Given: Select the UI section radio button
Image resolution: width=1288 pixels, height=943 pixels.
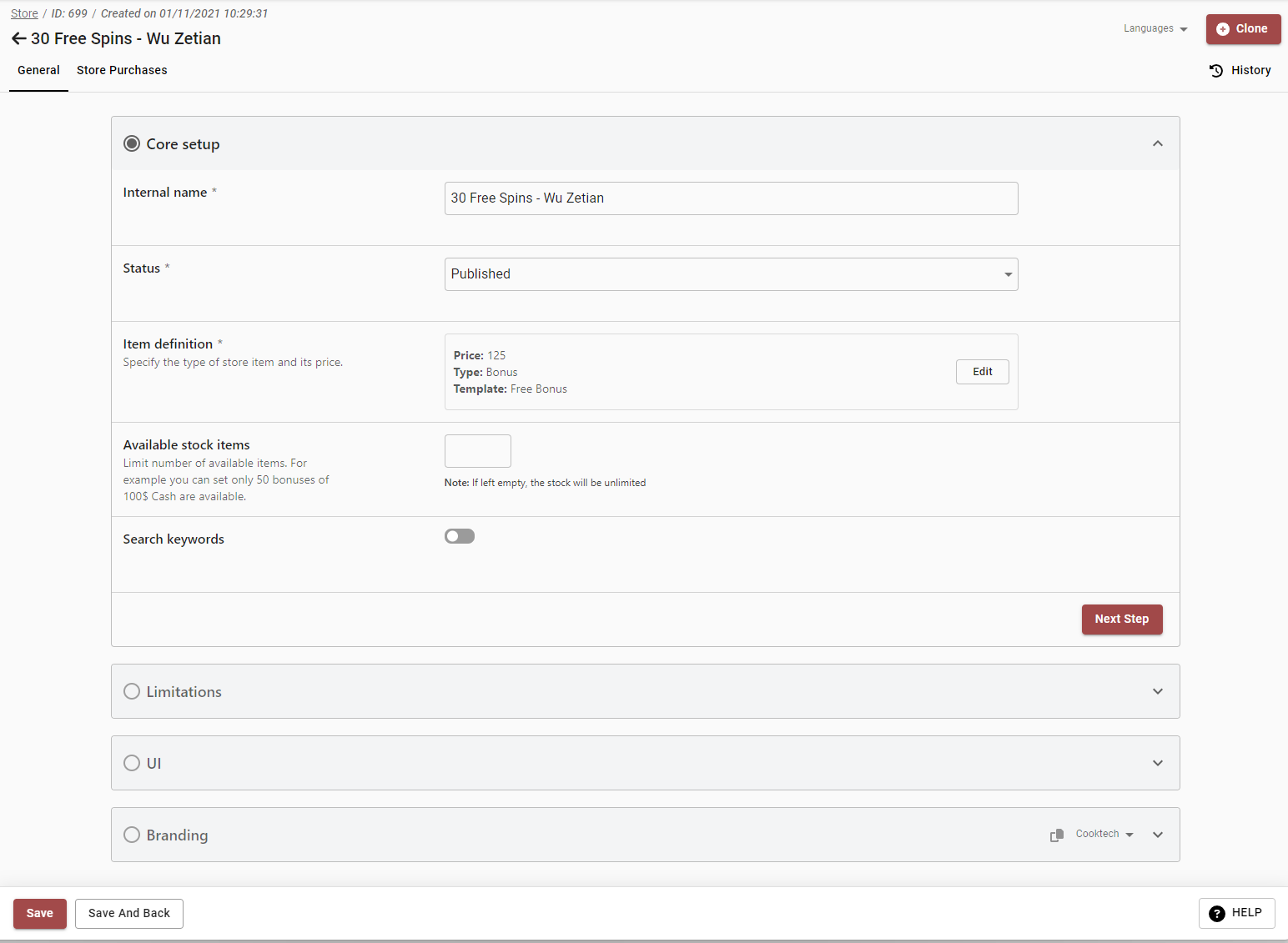Looking at the screenshot, I should 132,763.
